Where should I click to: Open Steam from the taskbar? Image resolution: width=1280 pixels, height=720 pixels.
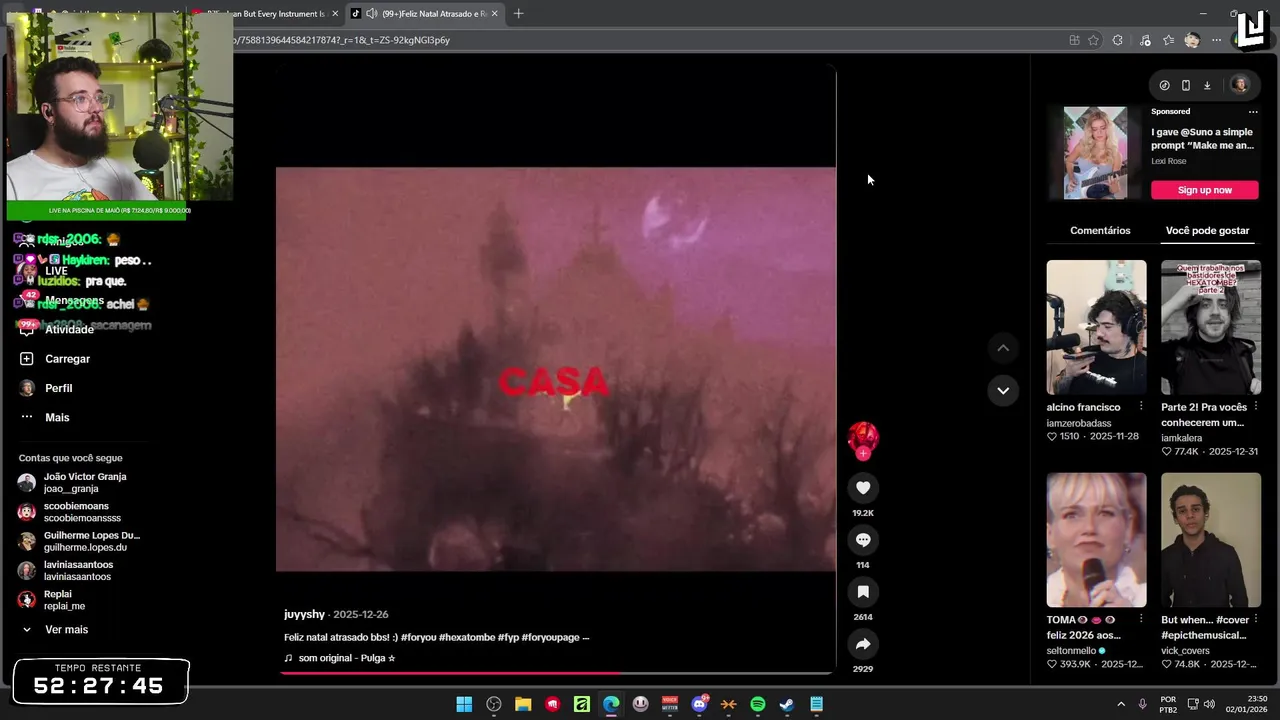[x=787, y=704]
